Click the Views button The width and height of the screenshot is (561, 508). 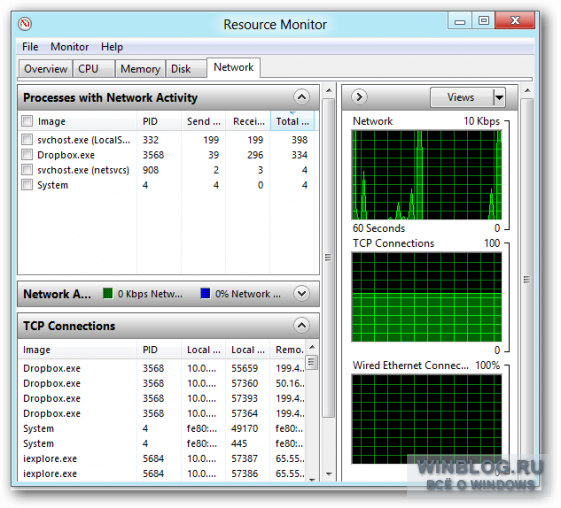(x=461, y=97)
